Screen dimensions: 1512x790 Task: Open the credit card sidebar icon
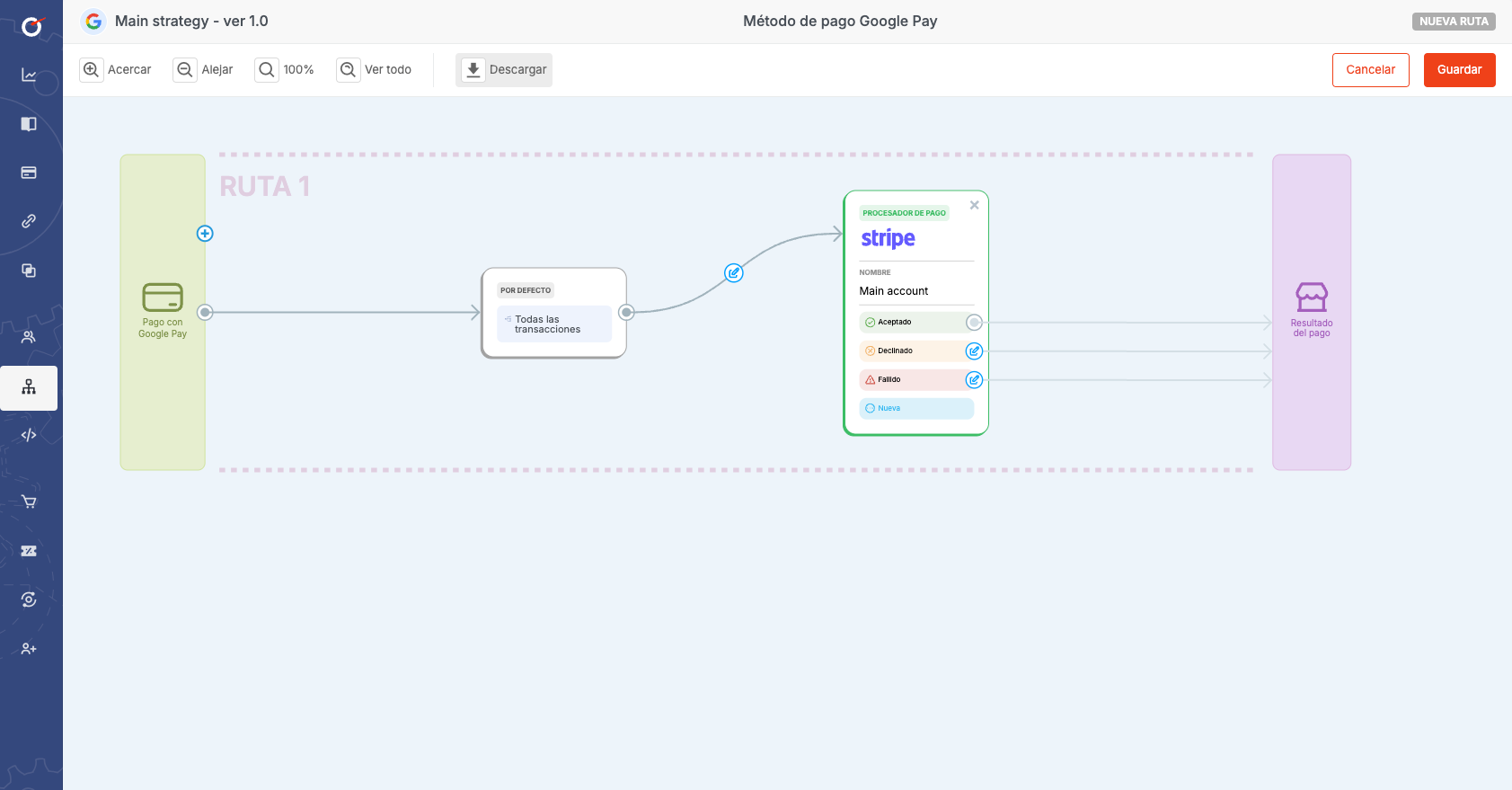coord(29,173)
